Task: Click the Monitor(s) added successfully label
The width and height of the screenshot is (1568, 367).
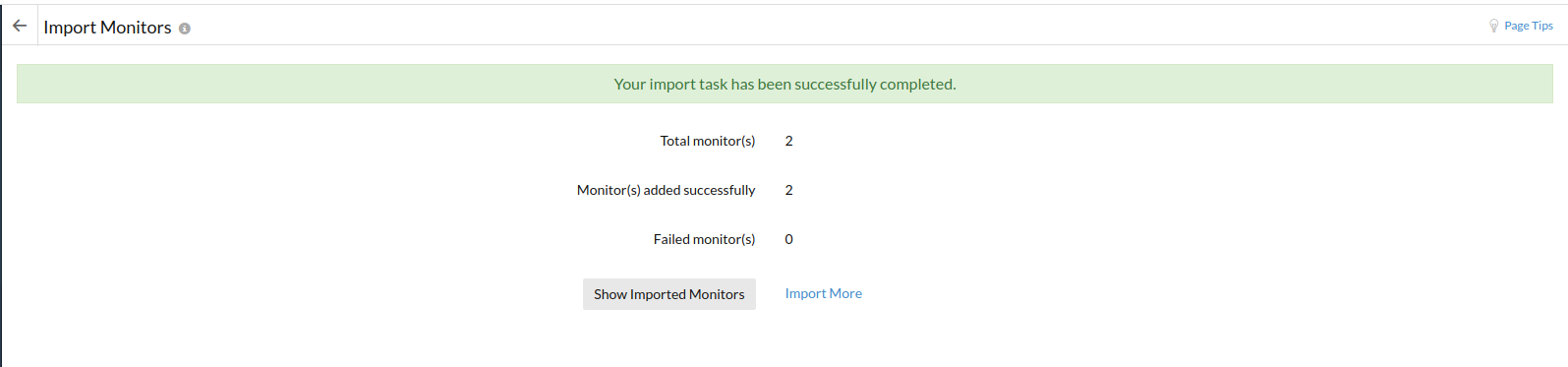Action: tap(667, 190)
